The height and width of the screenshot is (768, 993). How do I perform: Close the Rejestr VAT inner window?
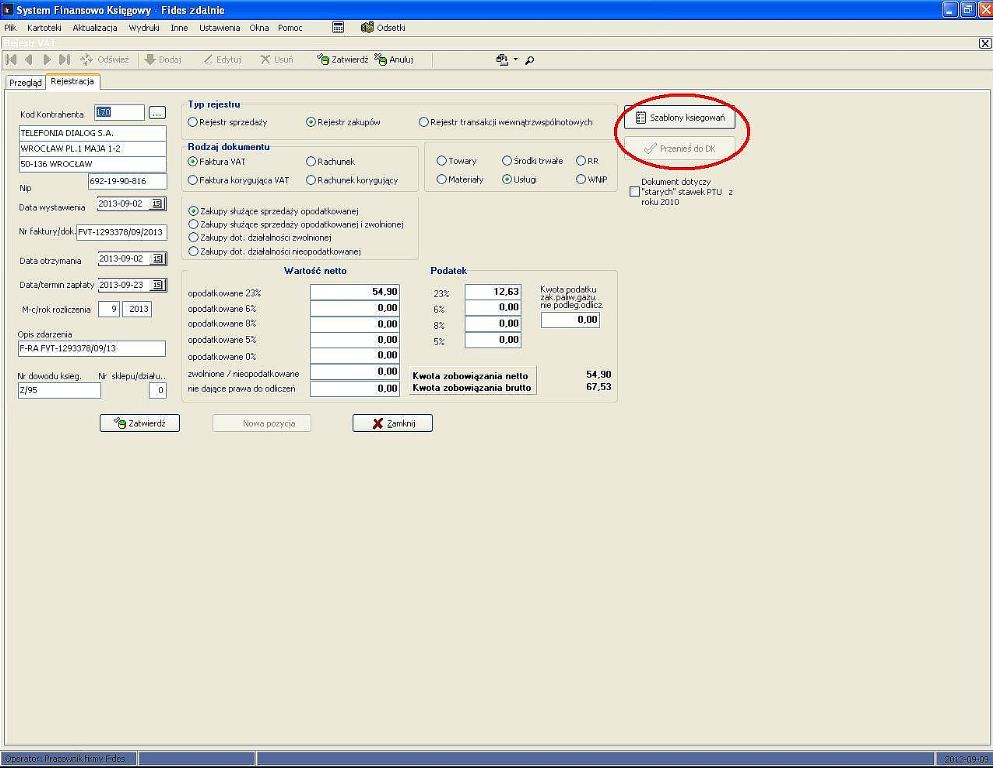(x=985, y=43)
